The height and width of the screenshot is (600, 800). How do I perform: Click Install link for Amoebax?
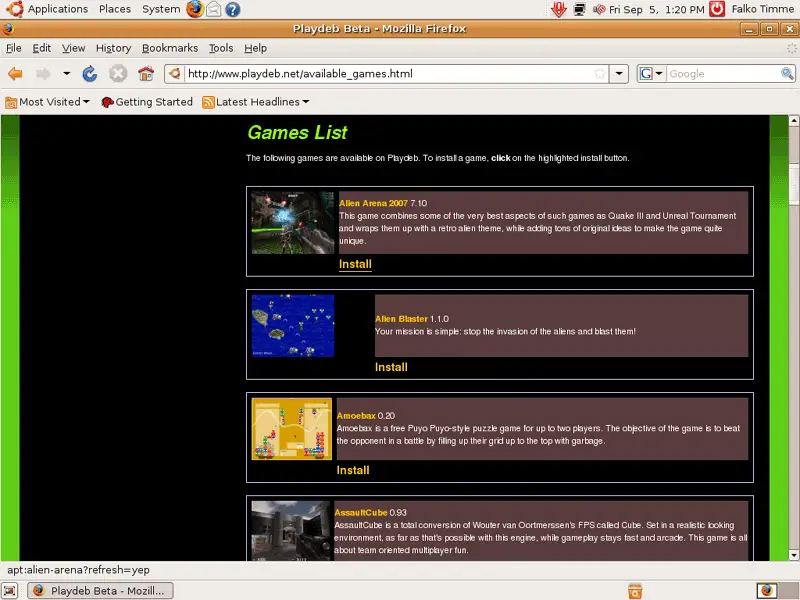353,470
